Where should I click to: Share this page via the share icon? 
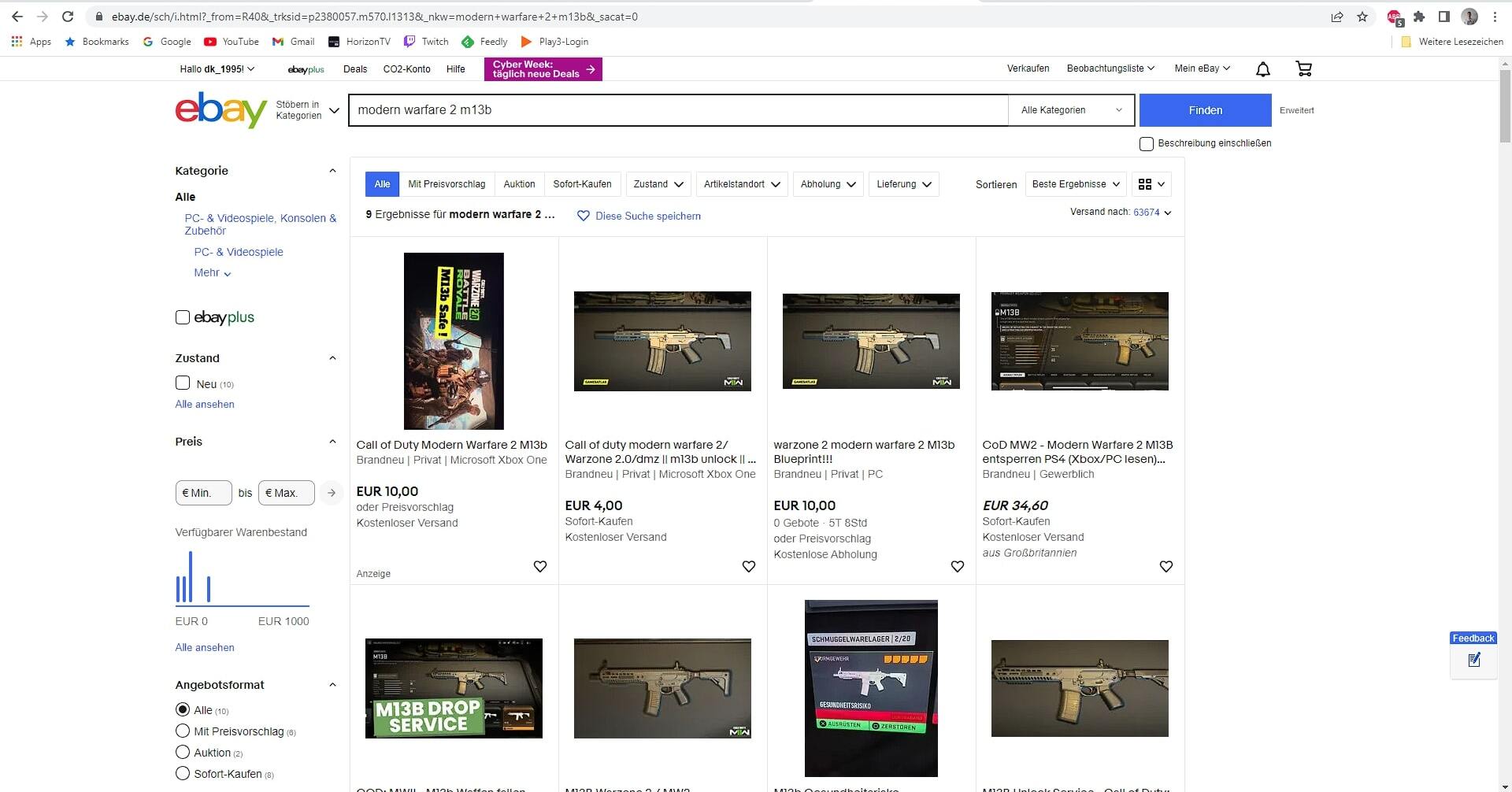pos(1337,17)
